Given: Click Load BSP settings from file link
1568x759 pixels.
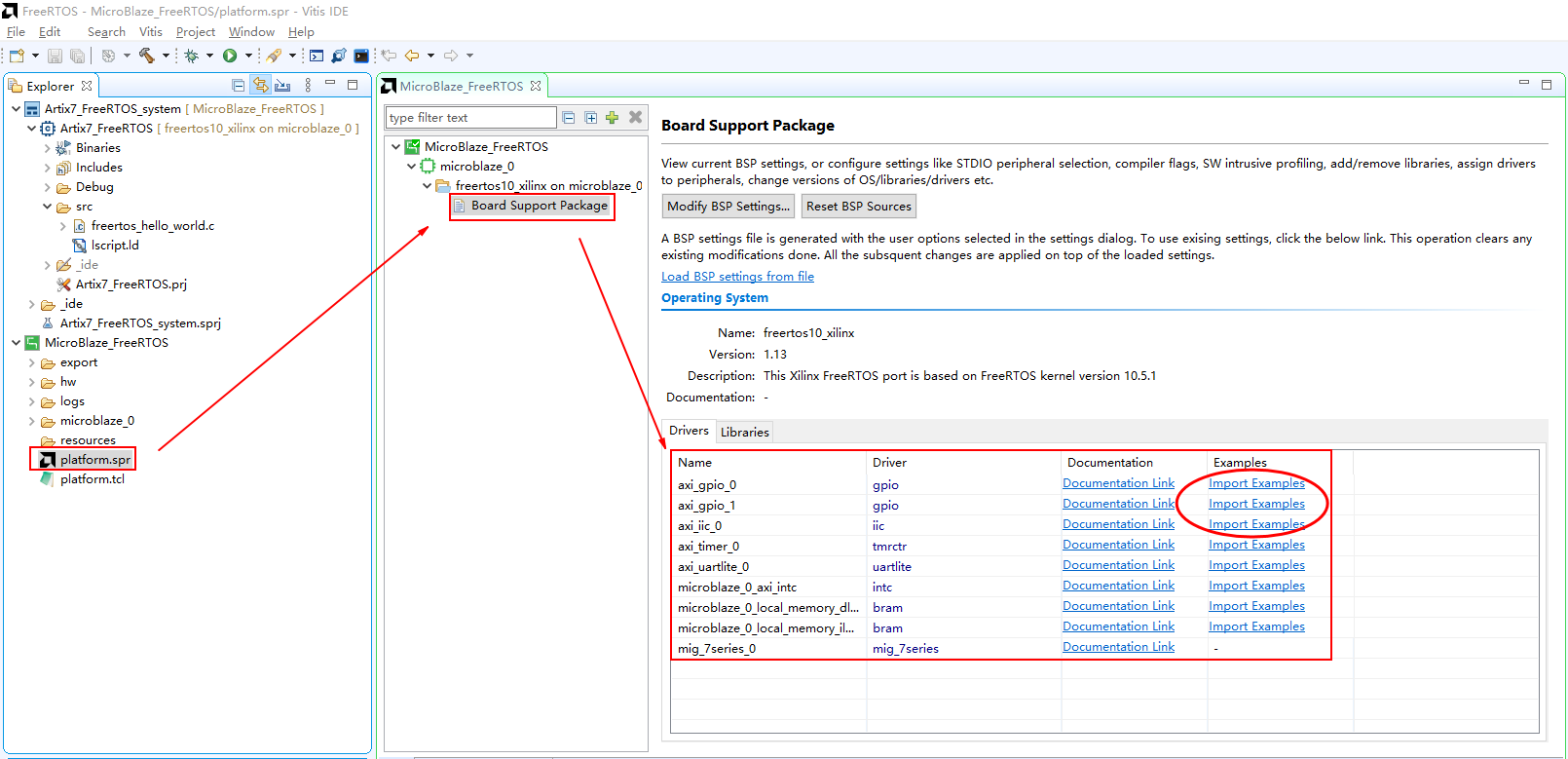Looking at the screenshot, I should (737, 277).
